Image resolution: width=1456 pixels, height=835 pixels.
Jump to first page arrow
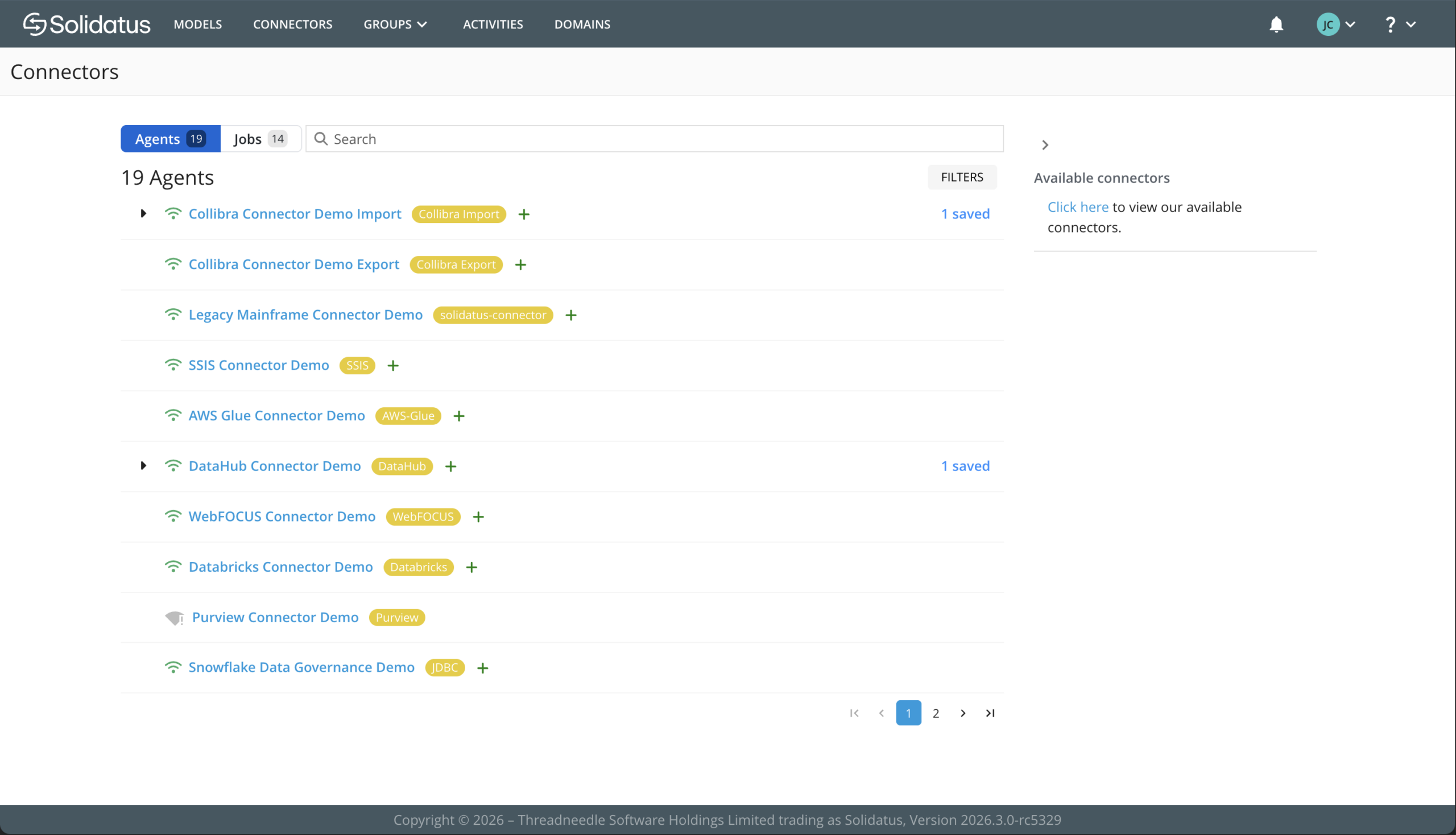[x=854, y=713]
